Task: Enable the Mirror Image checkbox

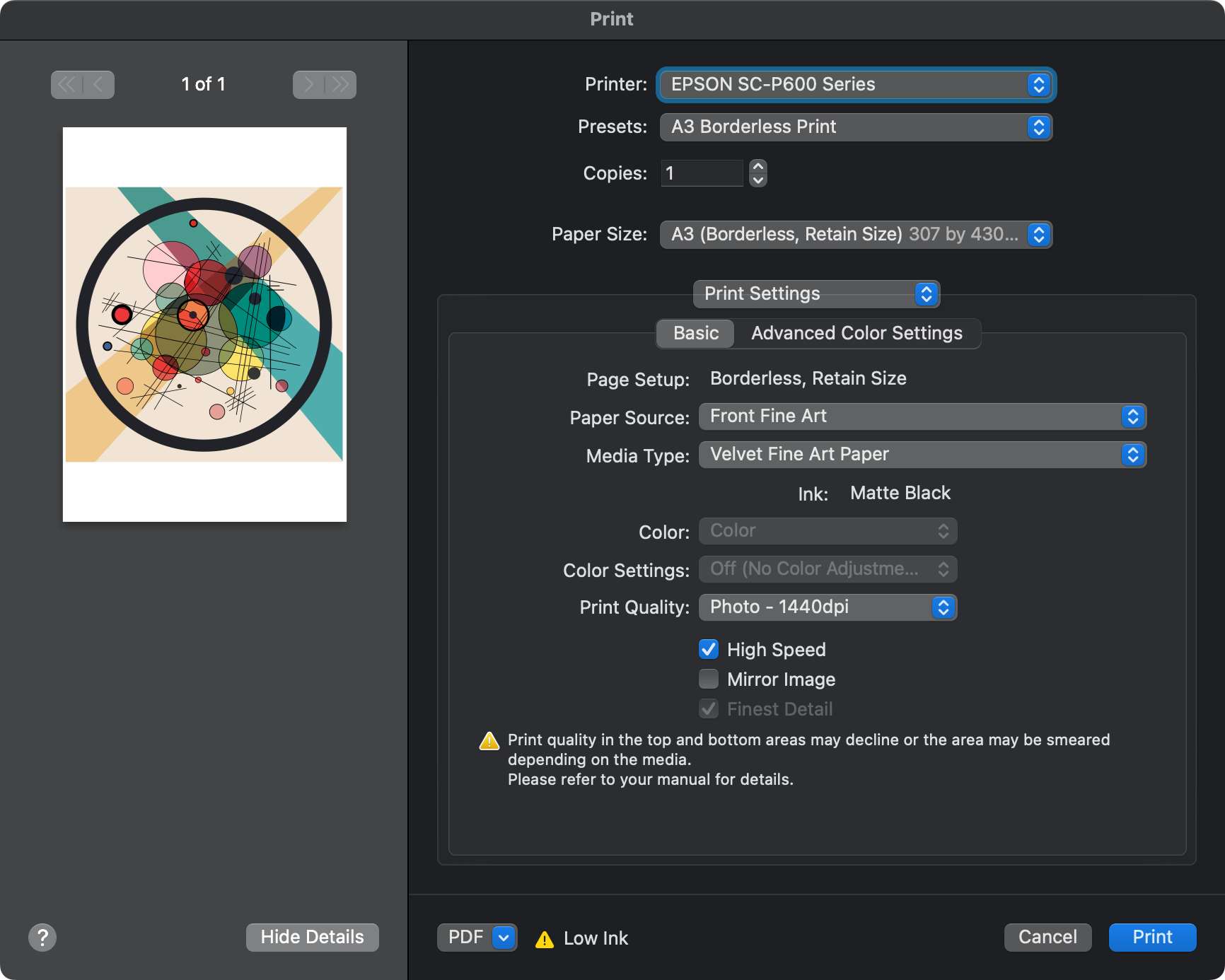Action: [x=709, y=679]
